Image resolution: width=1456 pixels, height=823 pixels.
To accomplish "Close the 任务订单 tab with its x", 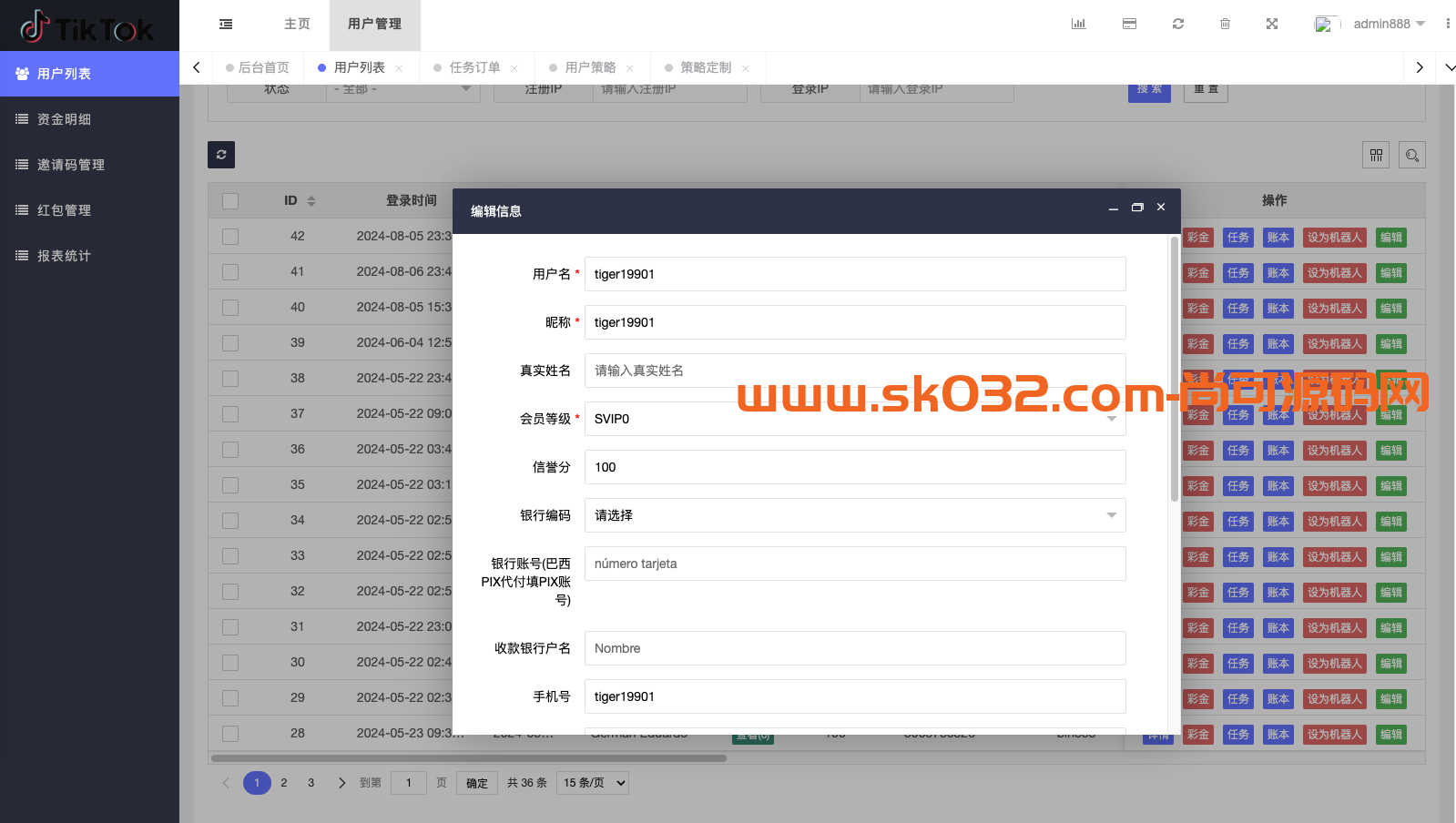I will tap(514, 68).
